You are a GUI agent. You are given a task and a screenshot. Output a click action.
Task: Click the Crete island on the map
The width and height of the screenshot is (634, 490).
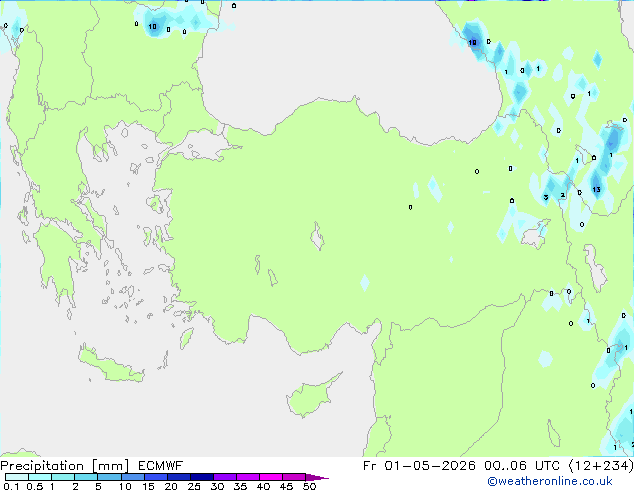(x=110, y=364)
